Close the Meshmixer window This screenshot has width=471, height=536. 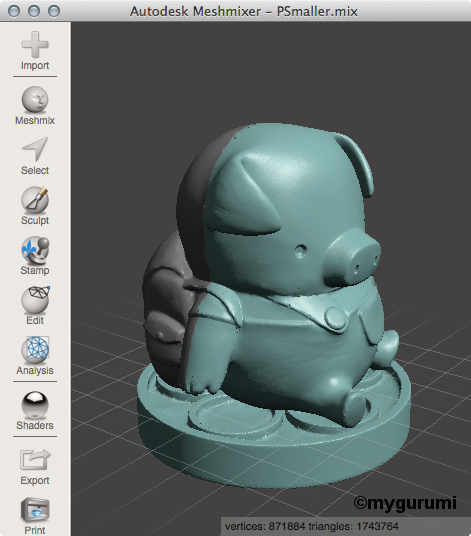[14, 11]
